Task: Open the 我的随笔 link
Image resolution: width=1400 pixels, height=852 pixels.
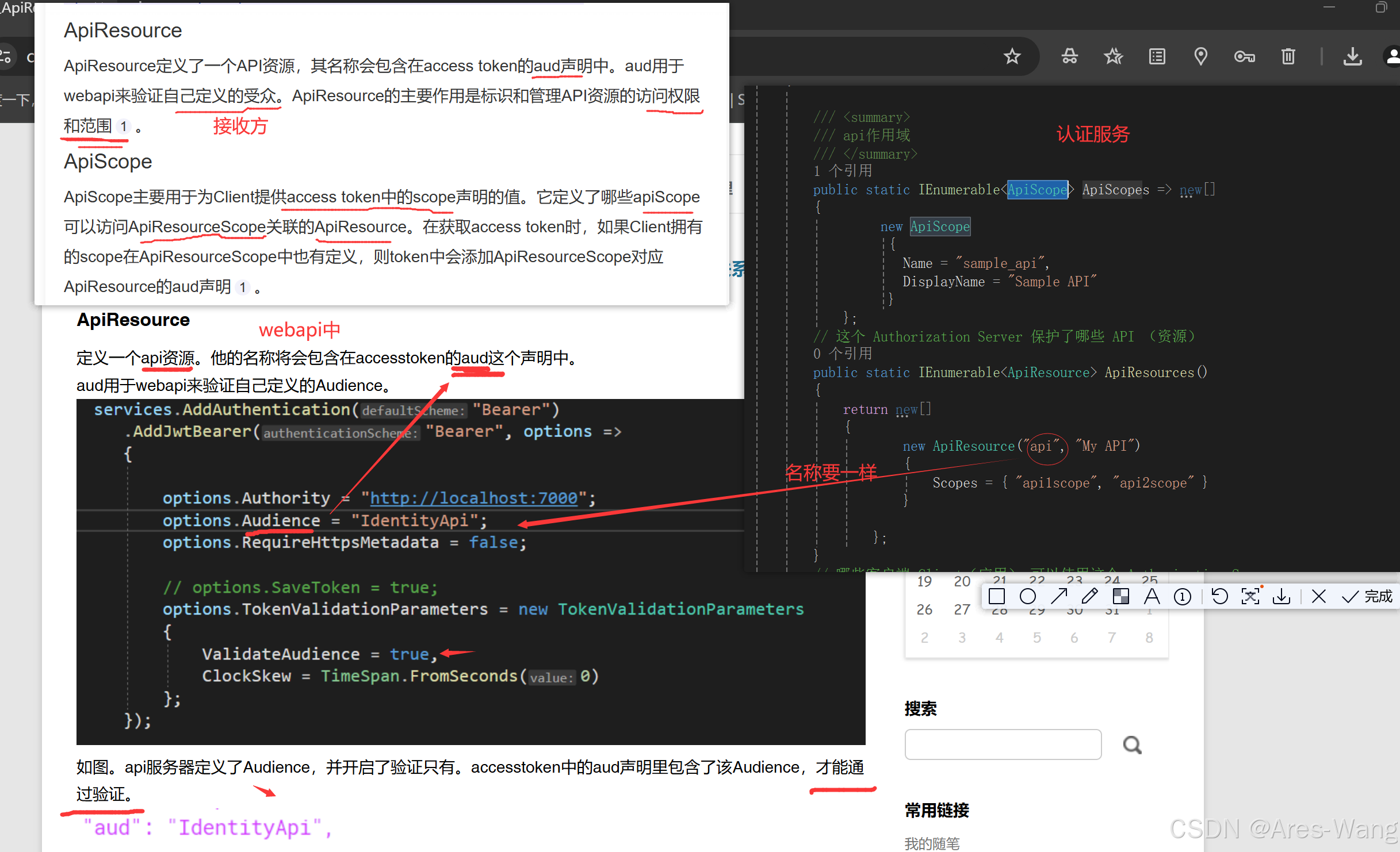Action: 932,843
